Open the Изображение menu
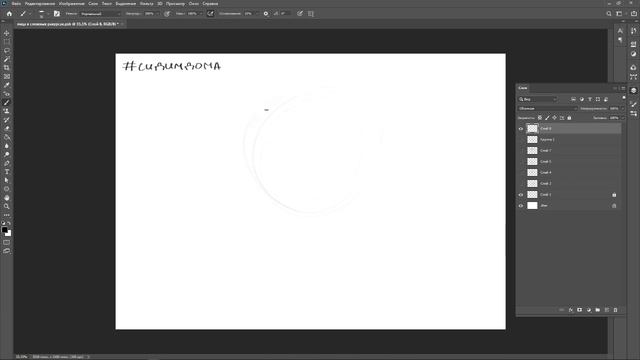 71,4
